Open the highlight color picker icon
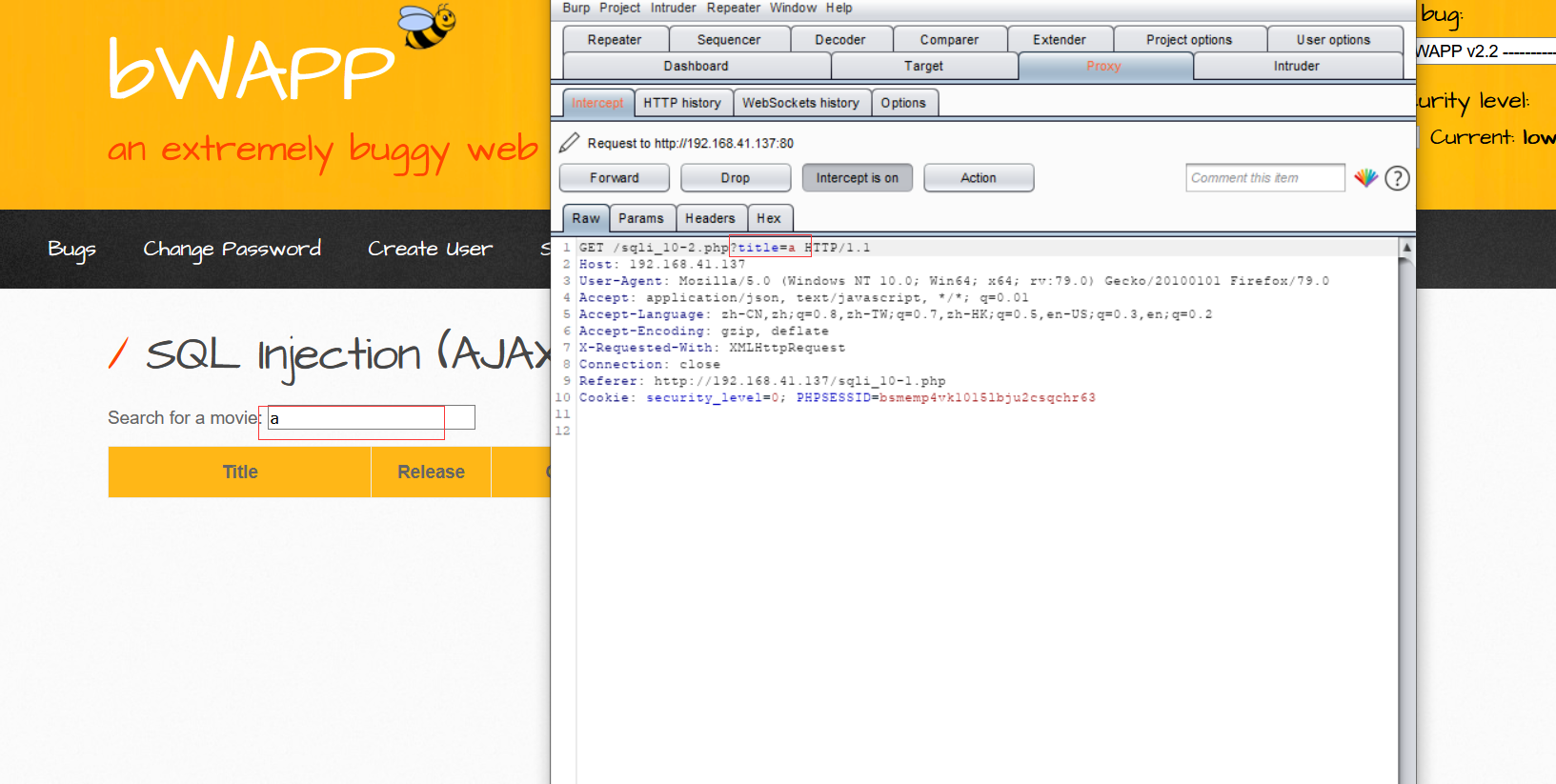1556x784 pixels. 1366,177
